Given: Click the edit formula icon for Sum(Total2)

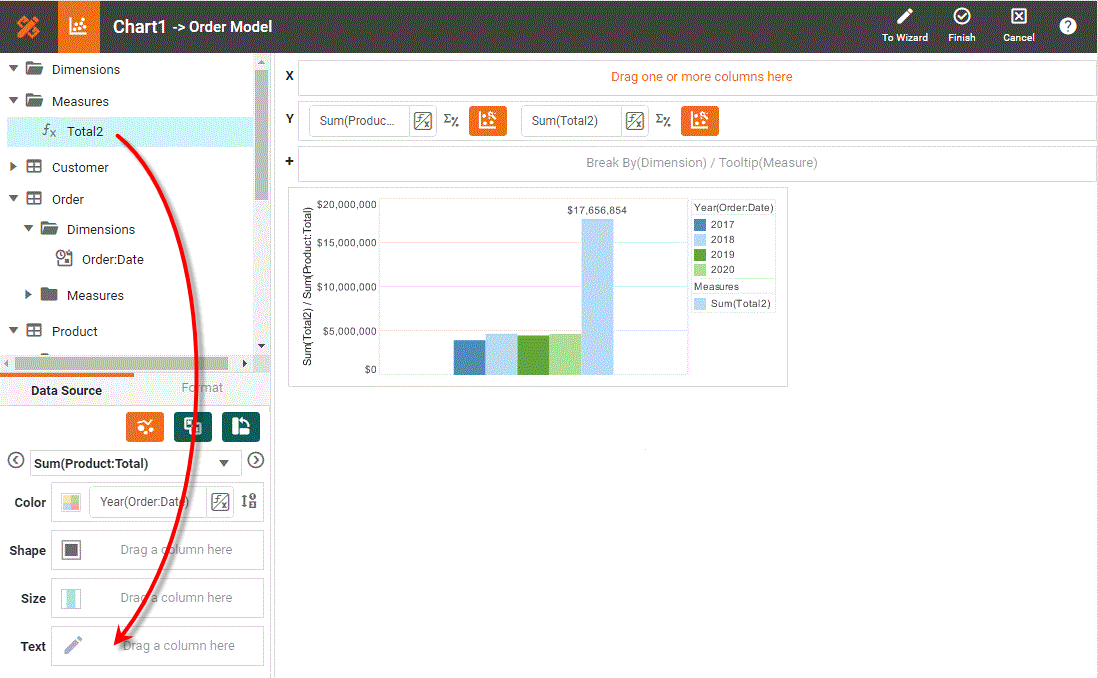Looking at the screenshot, I should tap(635, 121).
